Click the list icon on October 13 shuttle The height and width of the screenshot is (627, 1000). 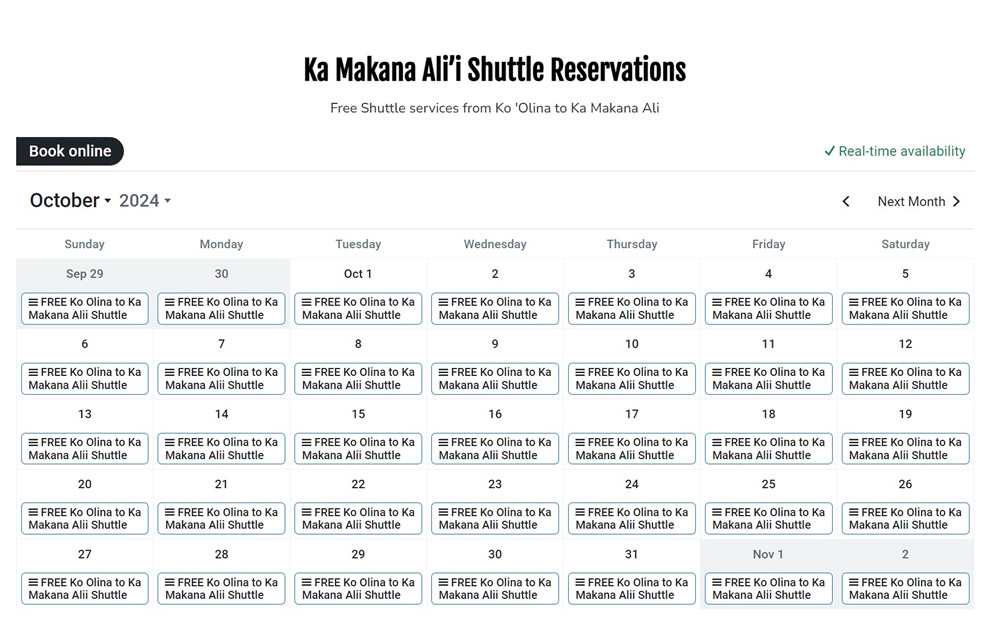33,442
